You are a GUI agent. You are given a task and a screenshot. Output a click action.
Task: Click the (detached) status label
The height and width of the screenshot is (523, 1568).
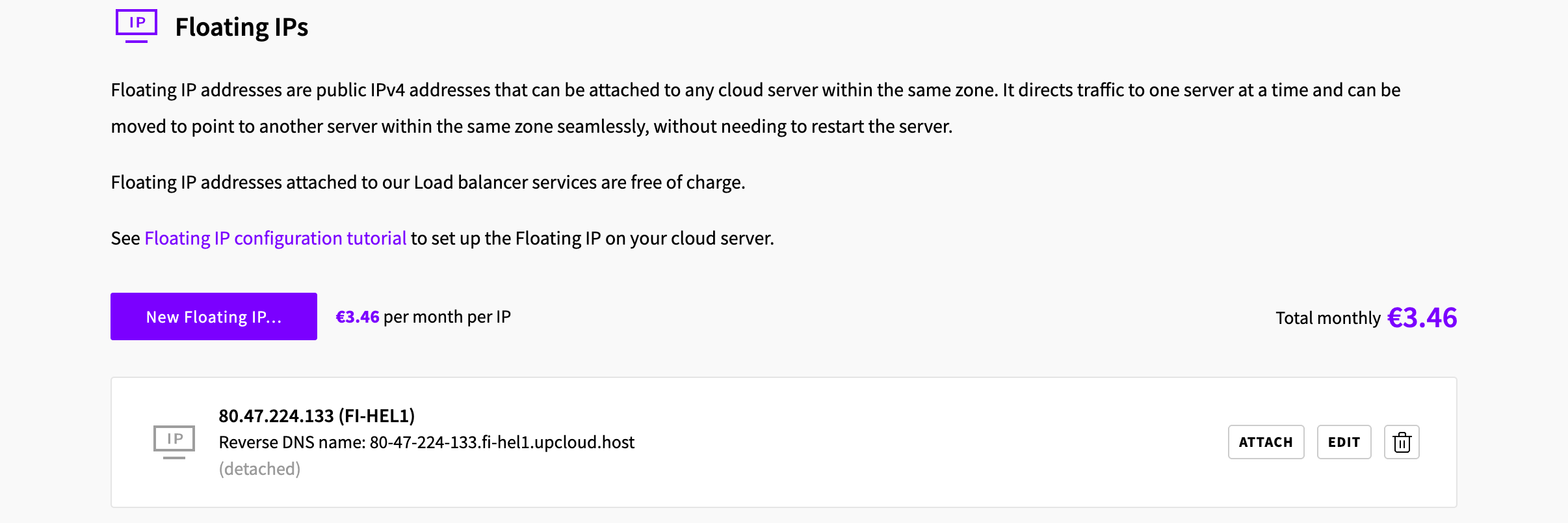[259, 469]
